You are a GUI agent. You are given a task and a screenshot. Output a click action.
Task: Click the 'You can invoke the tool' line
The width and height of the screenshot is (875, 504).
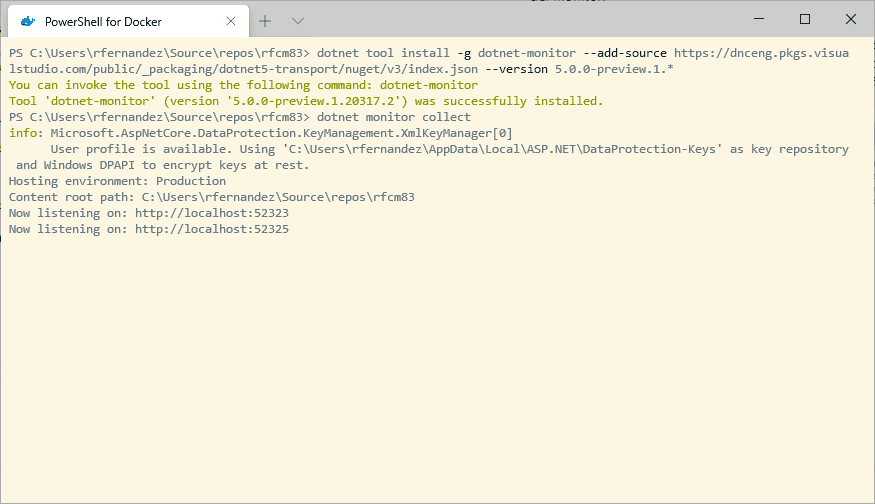tap(243, 85)
